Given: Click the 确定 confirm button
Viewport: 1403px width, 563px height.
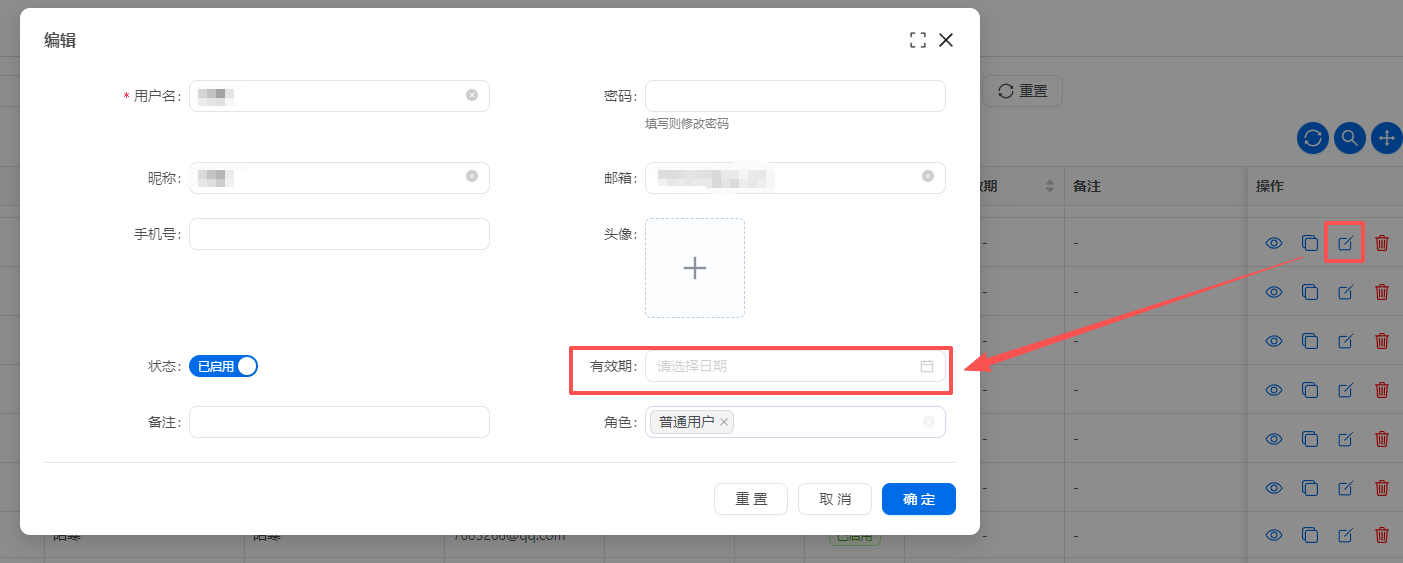Looking at the screenshot, I should point(918,499).
